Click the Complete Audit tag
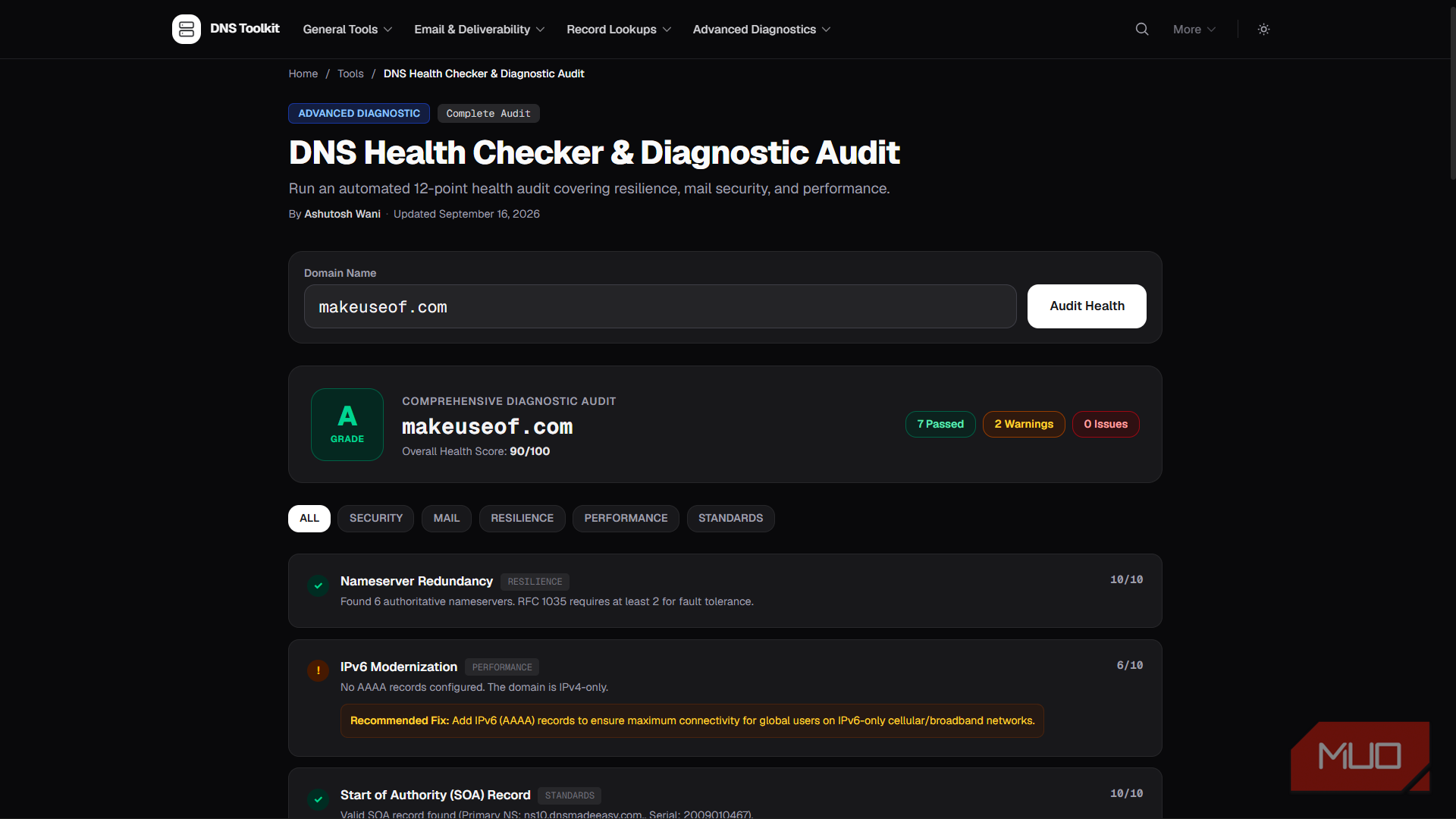 tap(488, 114)
